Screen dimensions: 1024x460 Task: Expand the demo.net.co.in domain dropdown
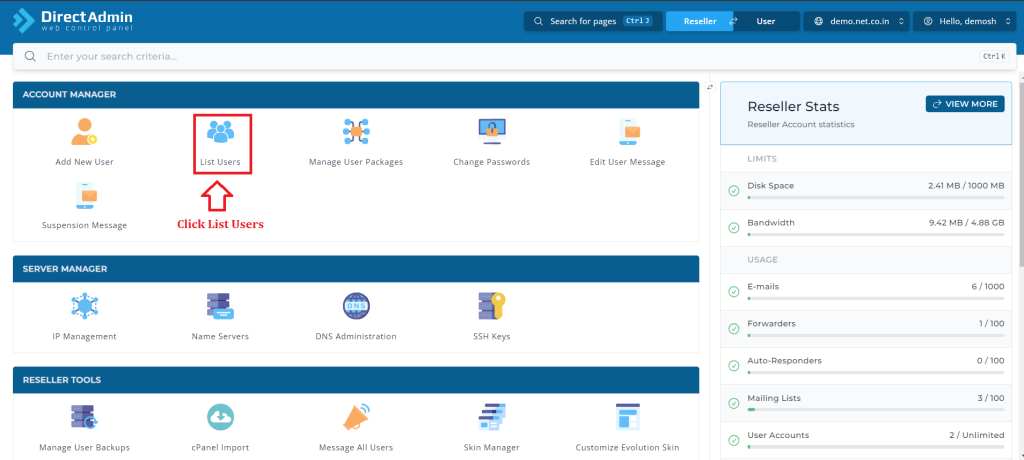click(x=856, y=22)
